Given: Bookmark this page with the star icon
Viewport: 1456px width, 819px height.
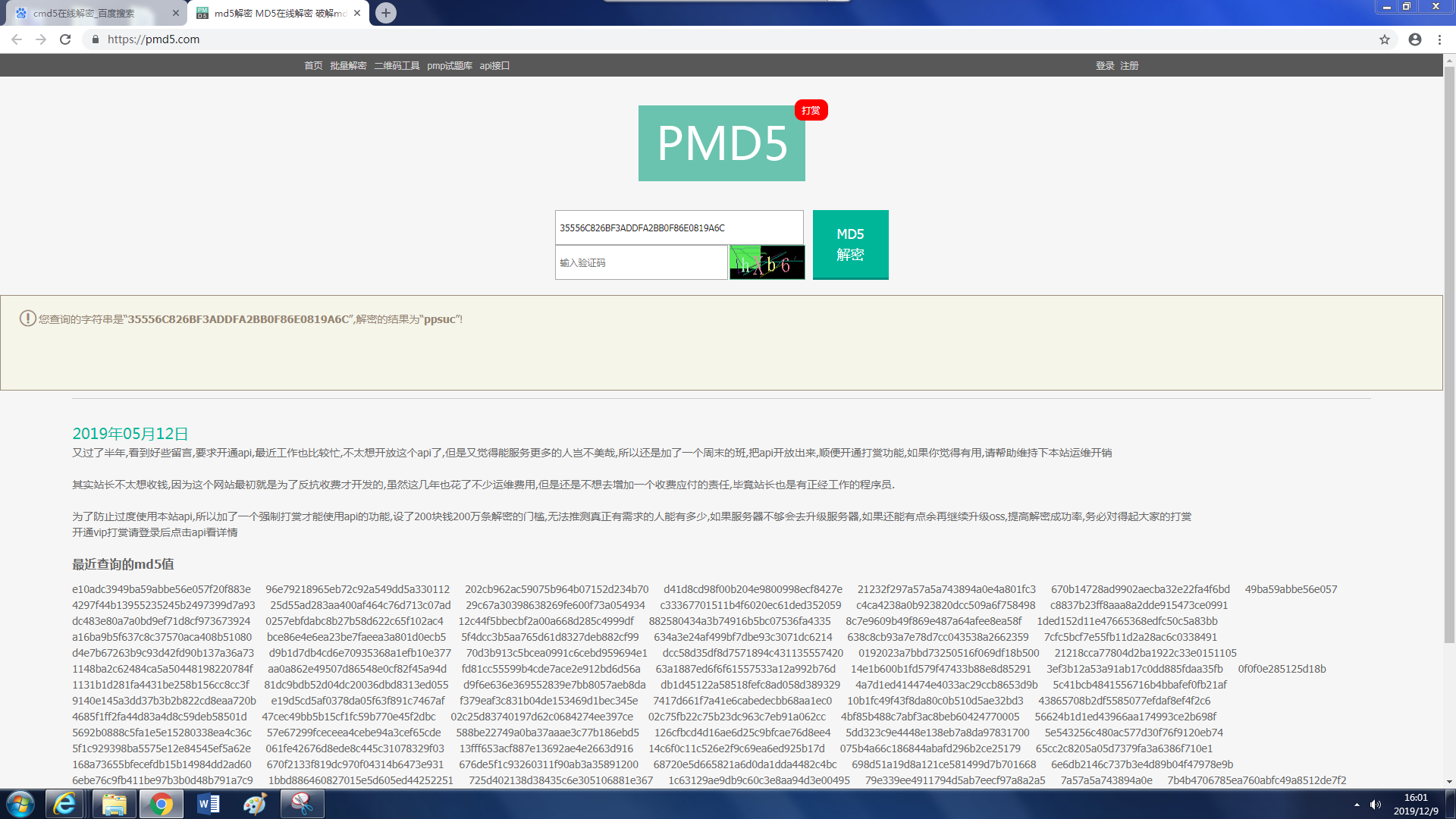Looking at the screenshot, I should click(x=1385, y=39).
